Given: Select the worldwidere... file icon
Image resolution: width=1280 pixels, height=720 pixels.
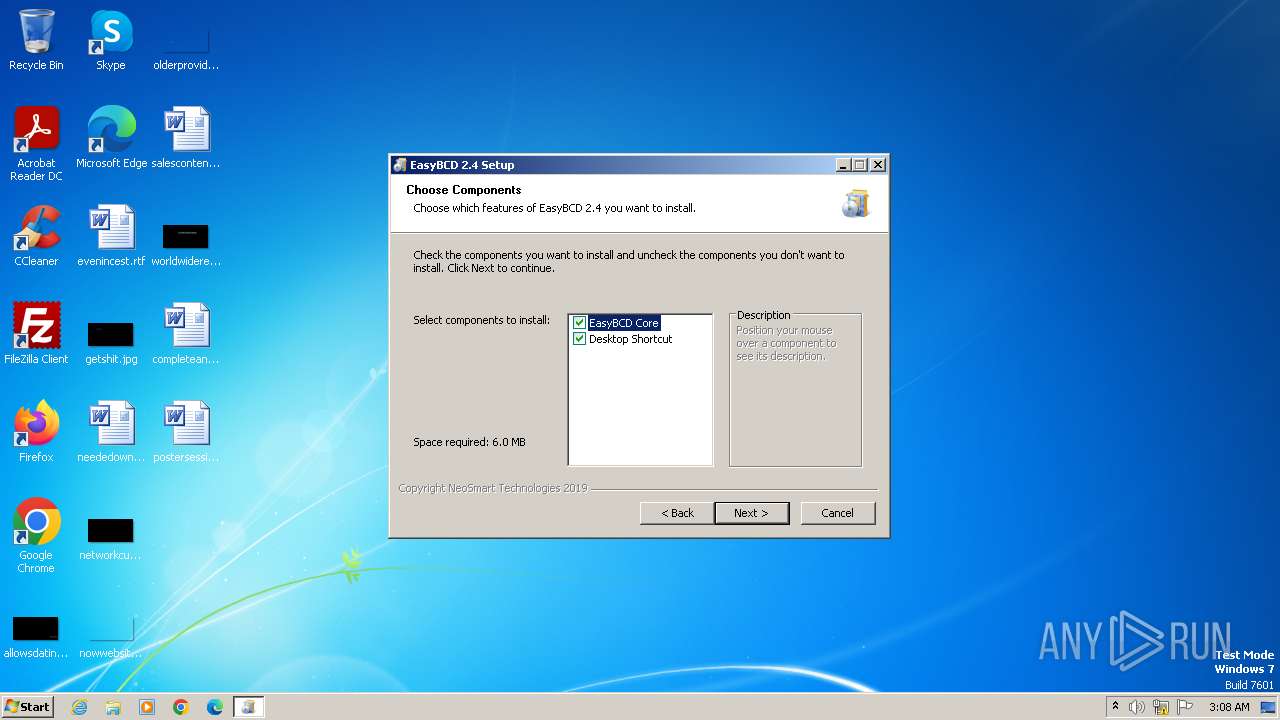Looking at the screenshot, I should click(186, 242).
